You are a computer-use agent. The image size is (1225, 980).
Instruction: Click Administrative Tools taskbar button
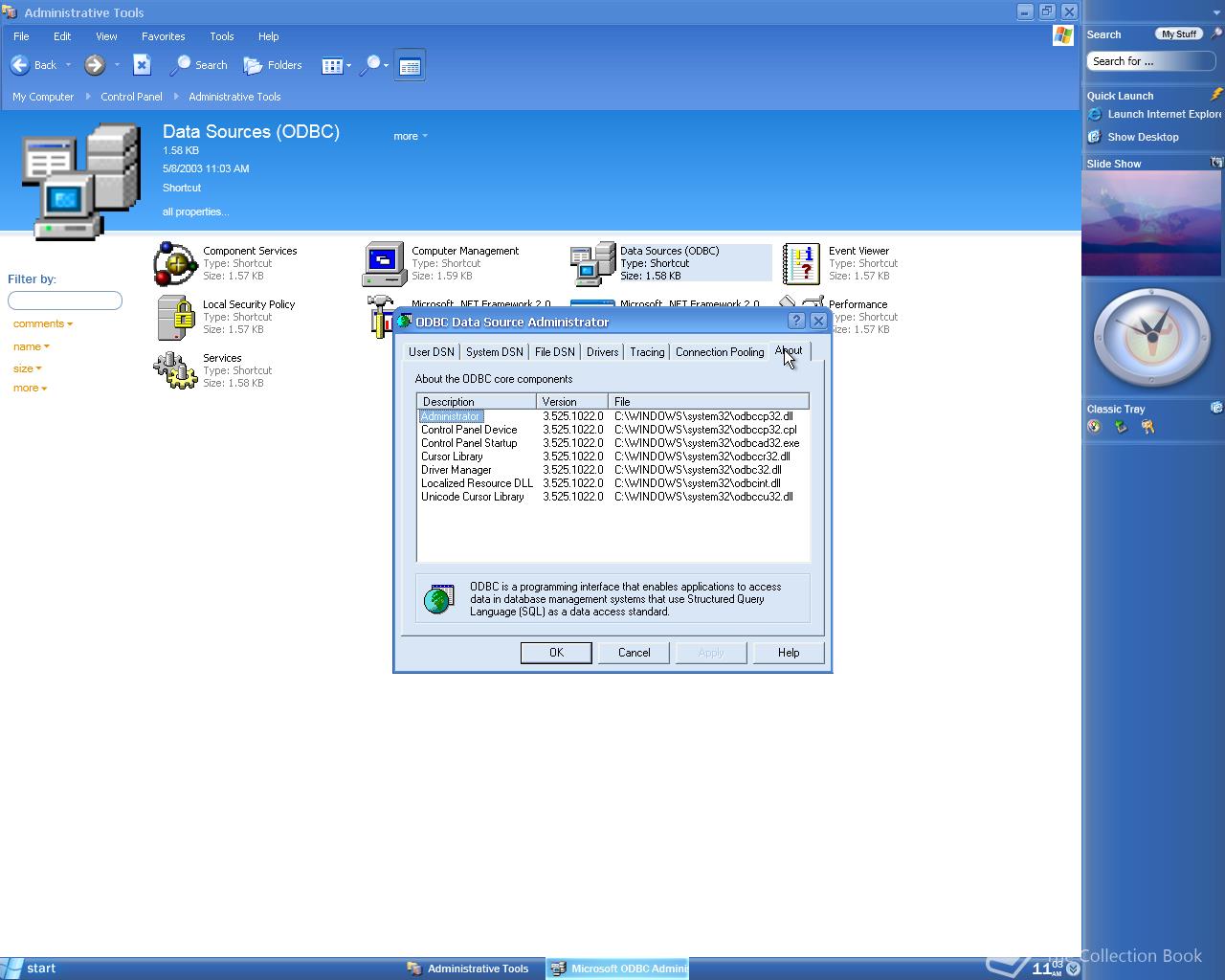click(x=469, y=969)
